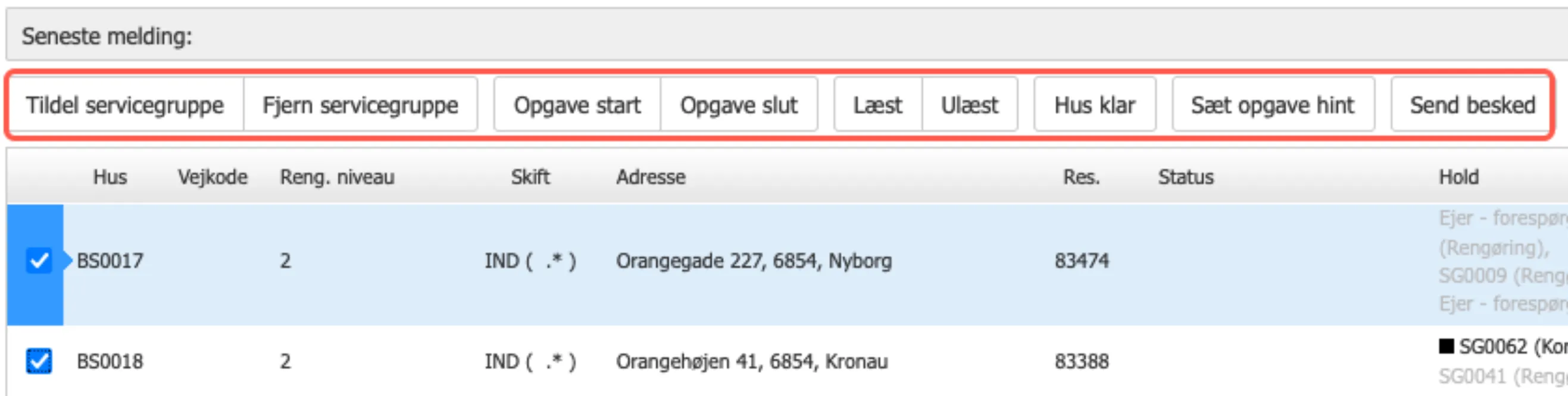Screen dimensions: 1568x396
Task: Sort by the Adresse column header
Action: click(x=650, y=177)
